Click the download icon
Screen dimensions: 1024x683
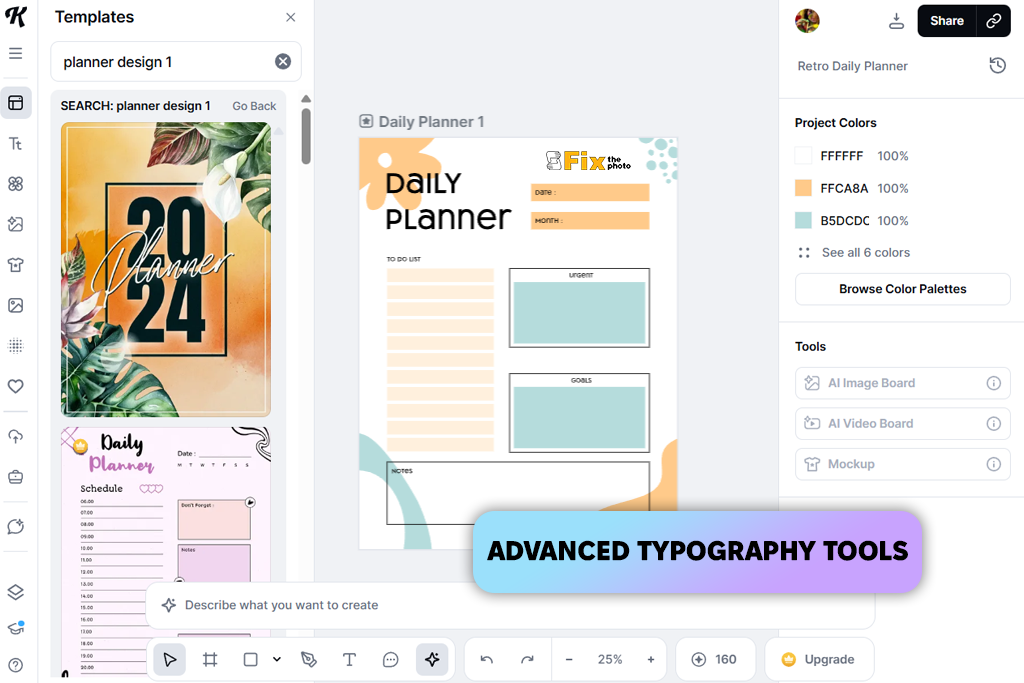click(897, 21)
